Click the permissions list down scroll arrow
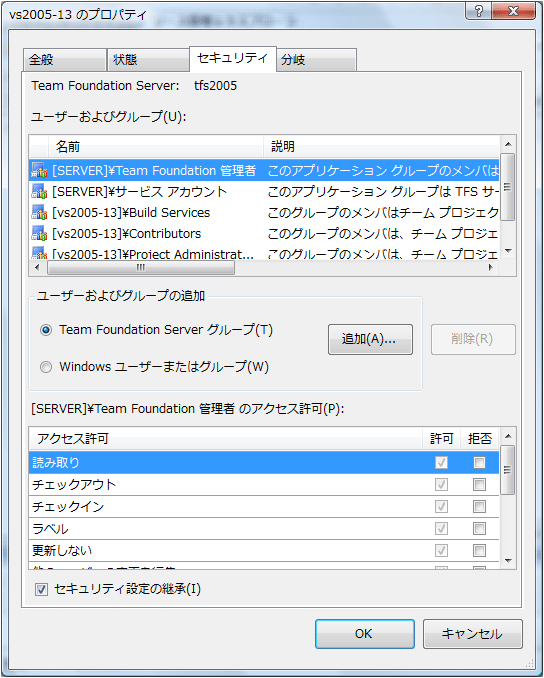Screen dimensions: 544x678 508,561
